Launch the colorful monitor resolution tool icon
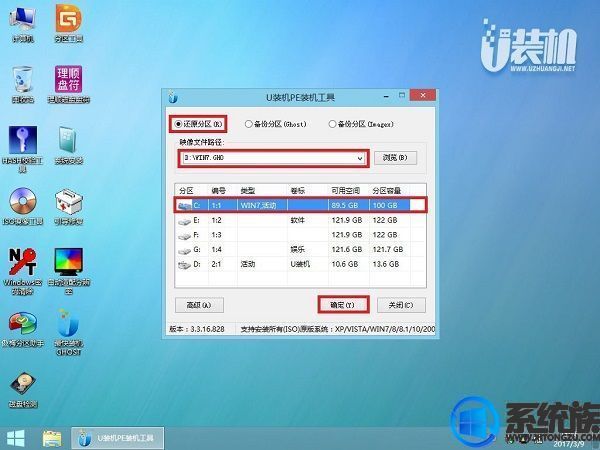This screenshot has height=450, width=600. 68,271
